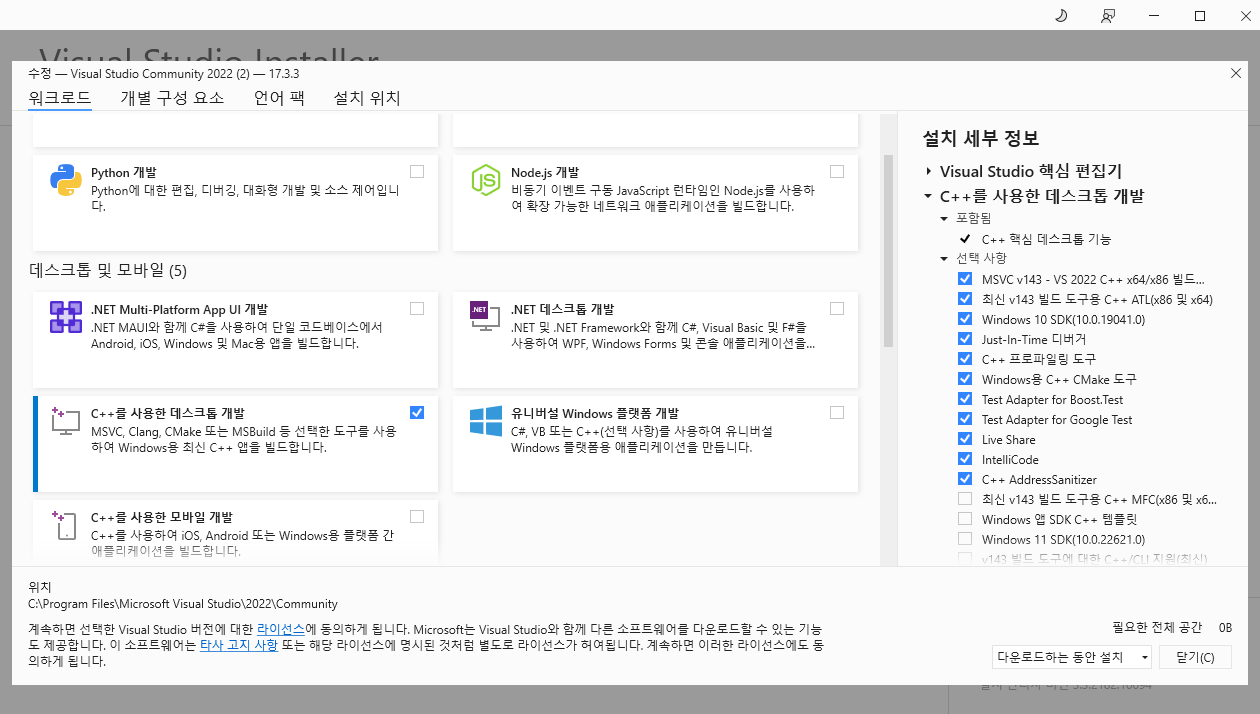
Task: Check Windows 앱 SDK C++ 템플릿
Action: pos(965,519)
